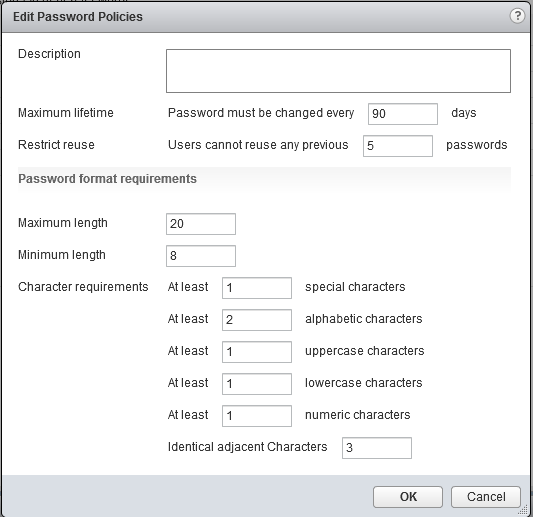Viewport: 533px width, 517px height.
Task: Click the resize grip in dialog corner
Action: pos(523,510)
